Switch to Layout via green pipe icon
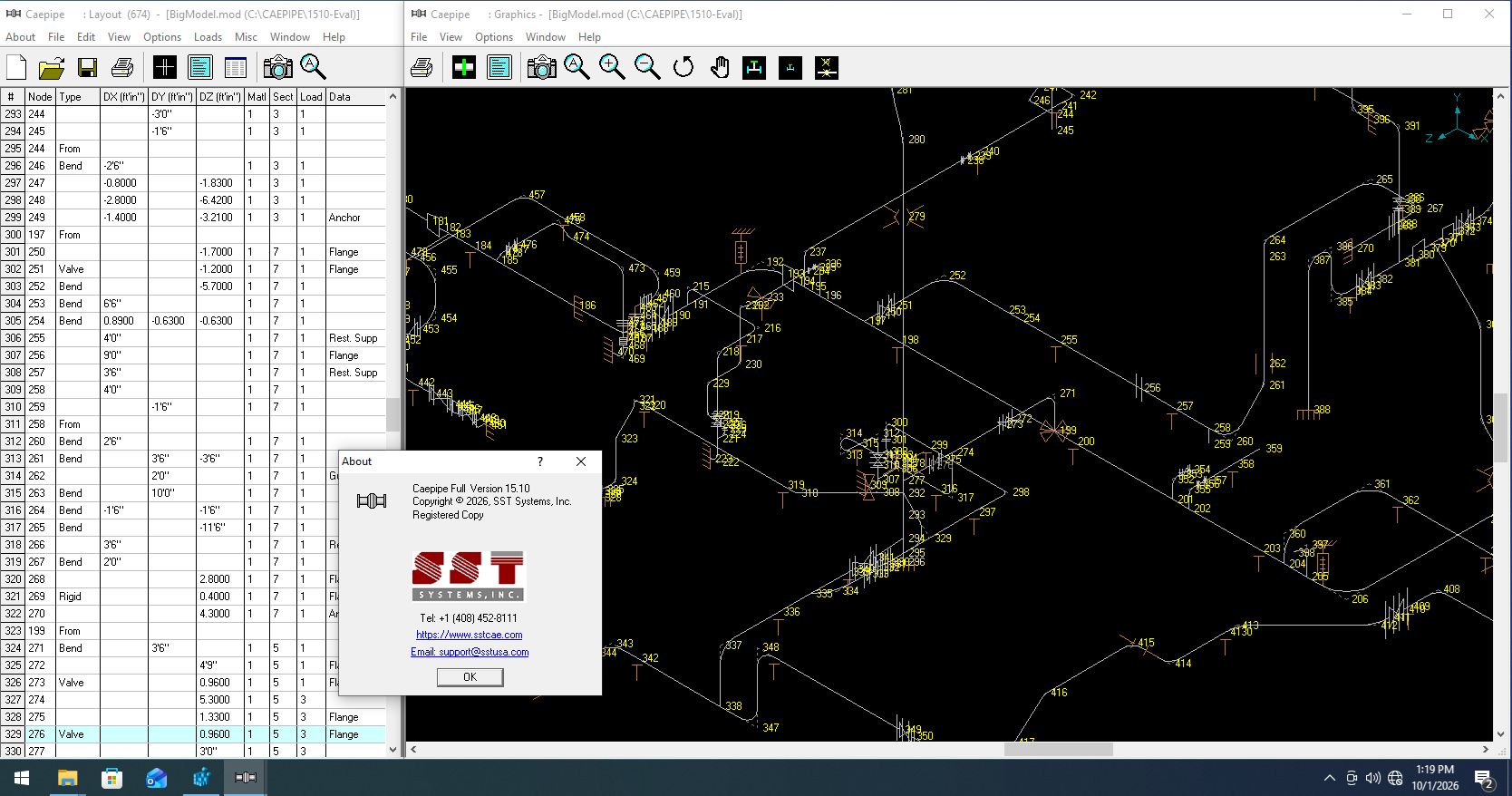Viewport: 1512px width, 796px height. coord(464,67)
